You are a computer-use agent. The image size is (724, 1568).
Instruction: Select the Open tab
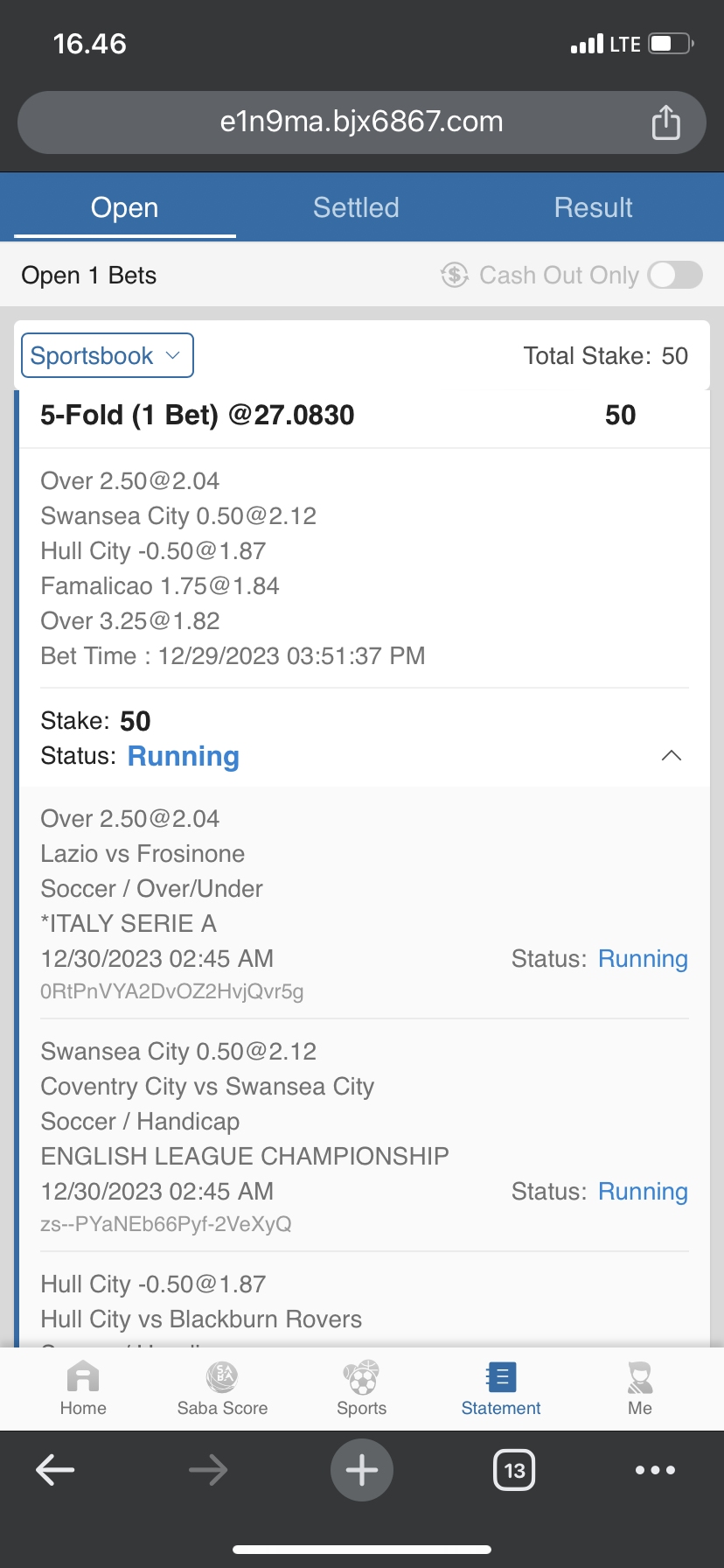tap(125, 207)
